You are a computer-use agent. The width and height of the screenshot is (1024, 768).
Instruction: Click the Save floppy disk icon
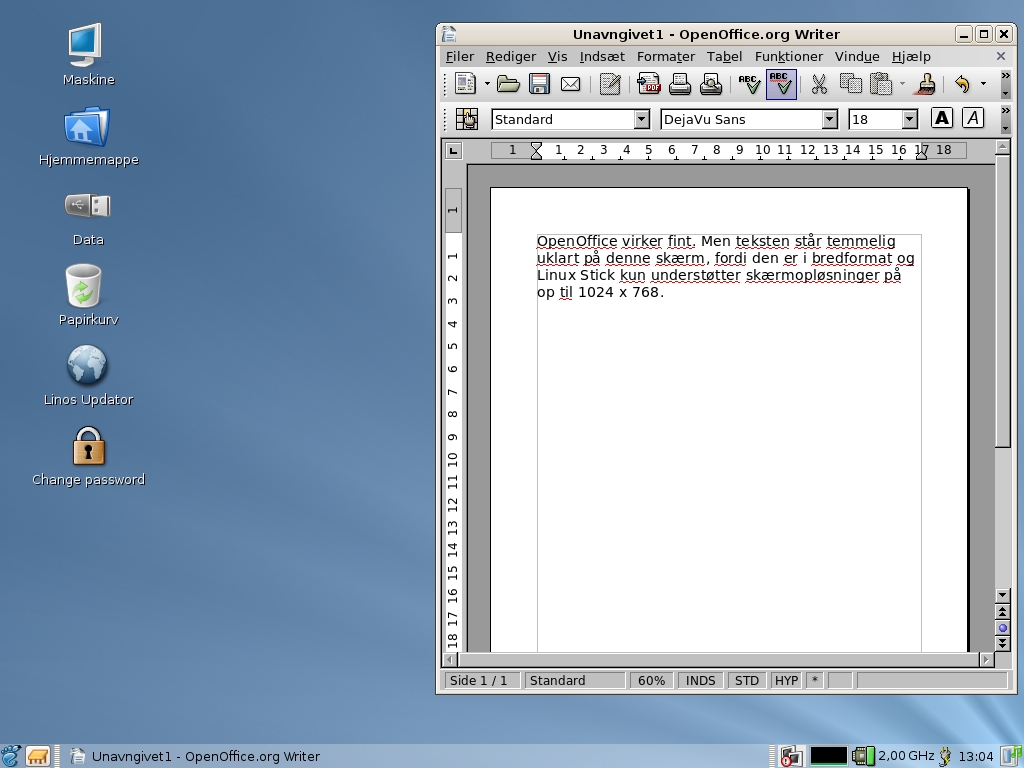point(539,85)
